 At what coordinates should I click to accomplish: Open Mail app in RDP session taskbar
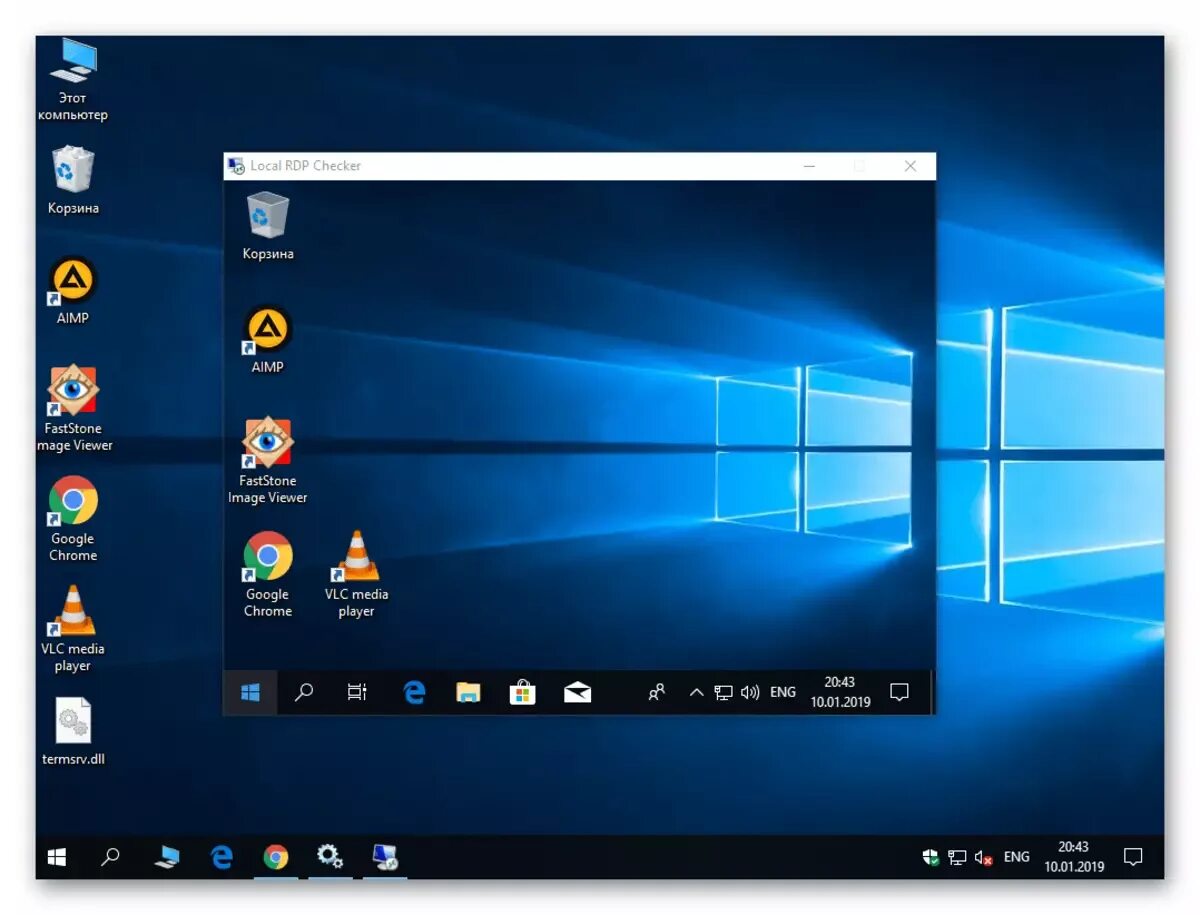click(x=578, y=692)
